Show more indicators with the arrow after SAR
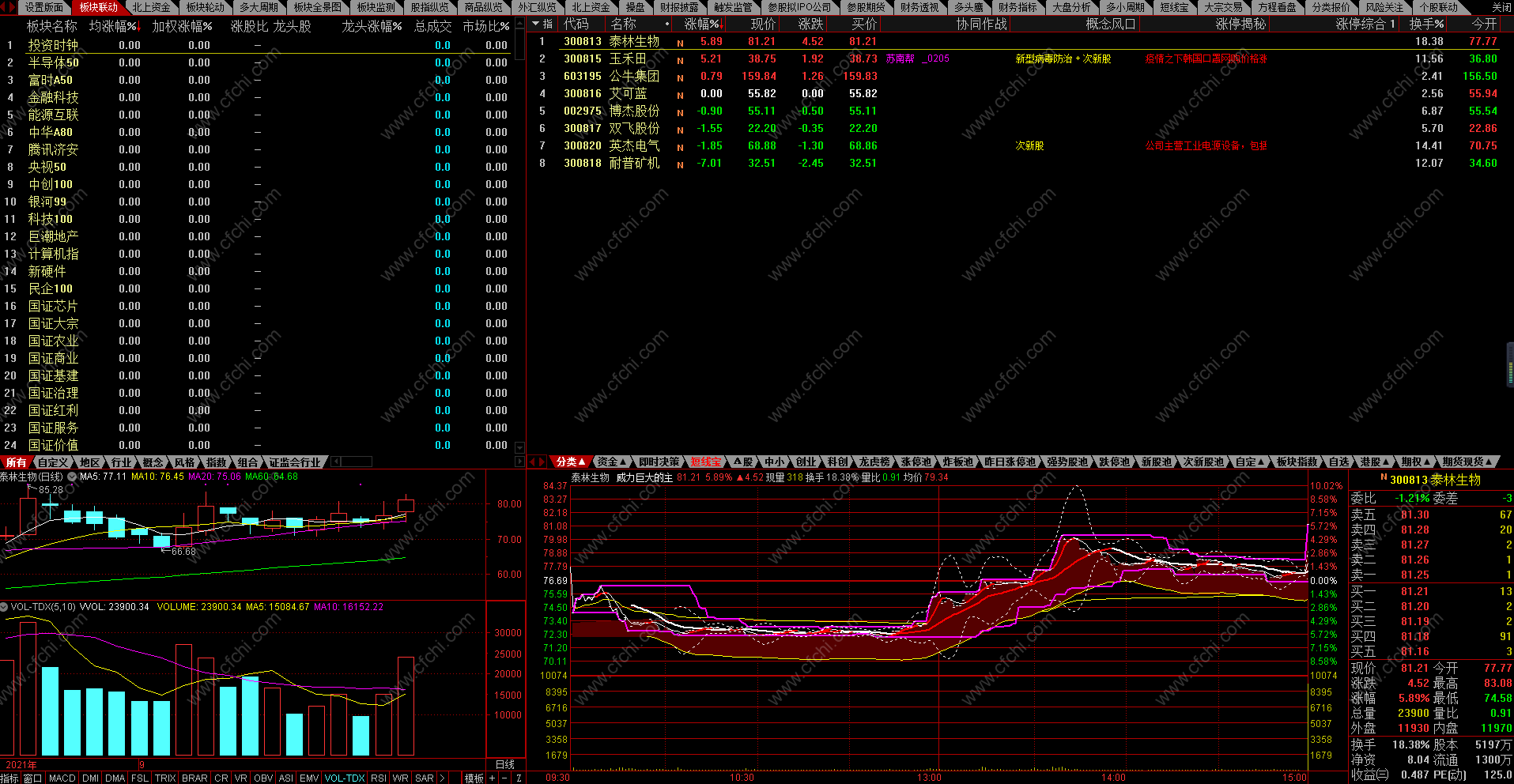The image size is (1514, 784). pyautogui.click(x=442, y=778)
